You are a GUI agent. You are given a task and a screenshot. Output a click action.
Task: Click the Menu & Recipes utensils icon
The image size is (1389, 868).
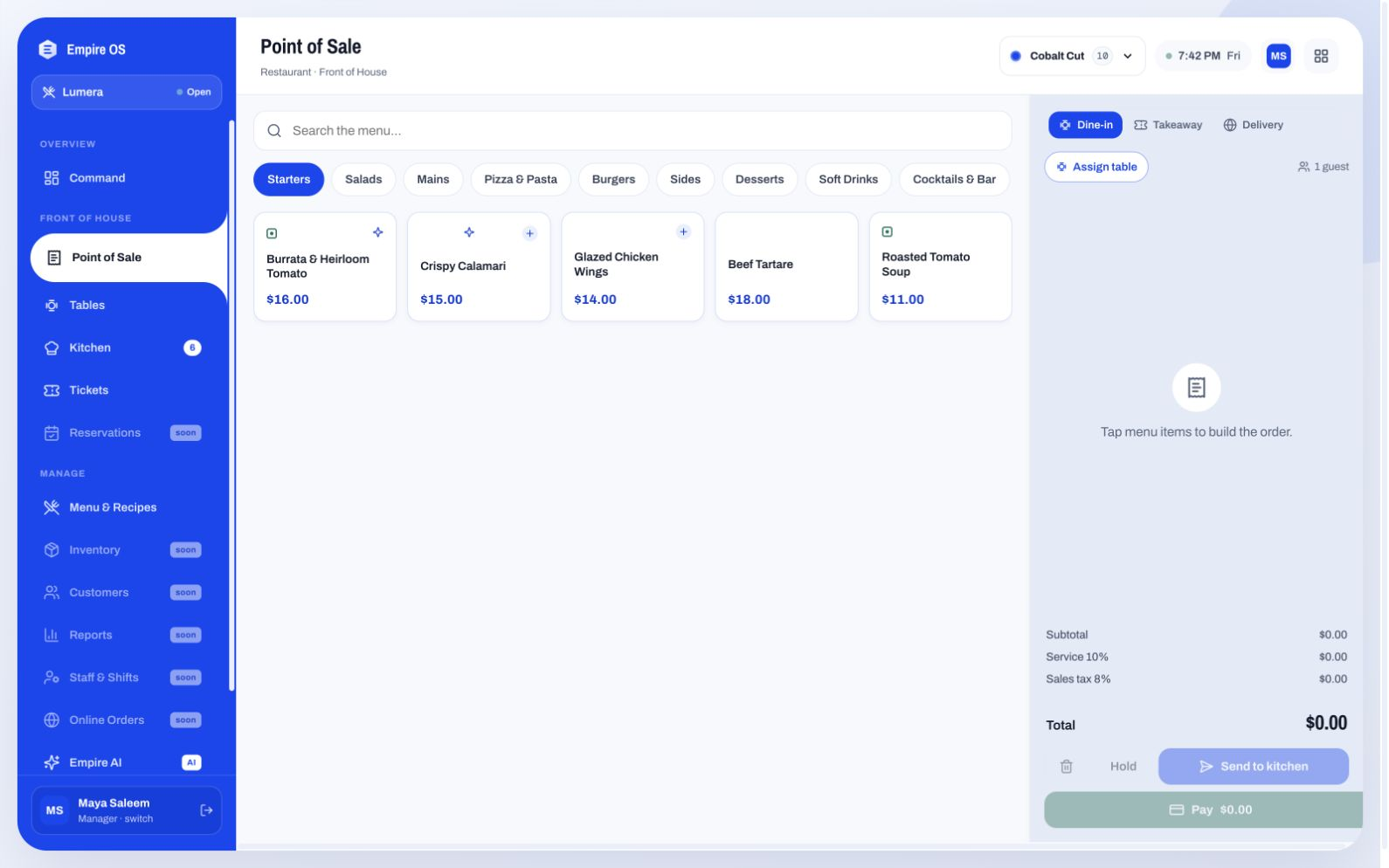[52, 507]
